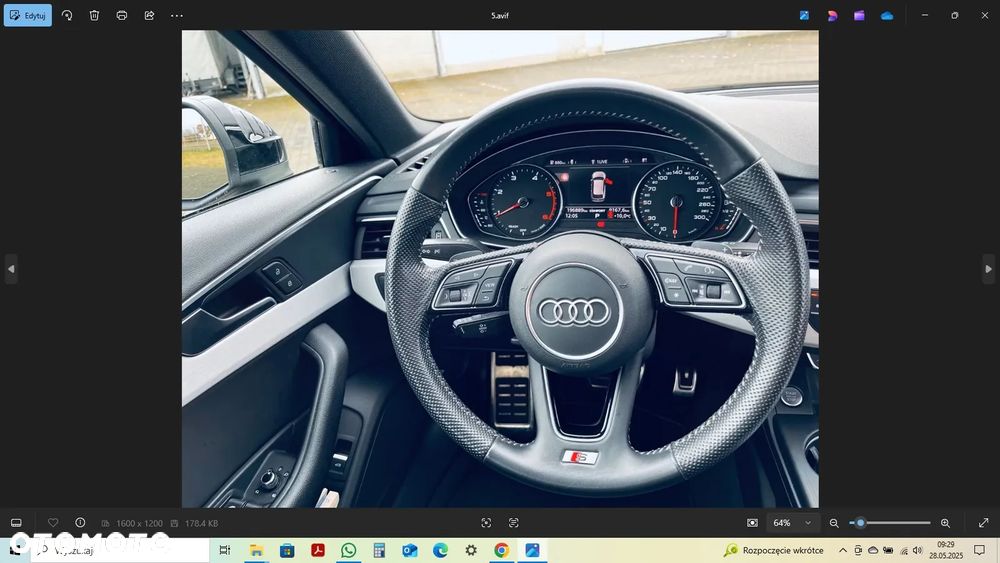Click the text extraction scan icon
The image size is (1000, 563).
point(513,523)
